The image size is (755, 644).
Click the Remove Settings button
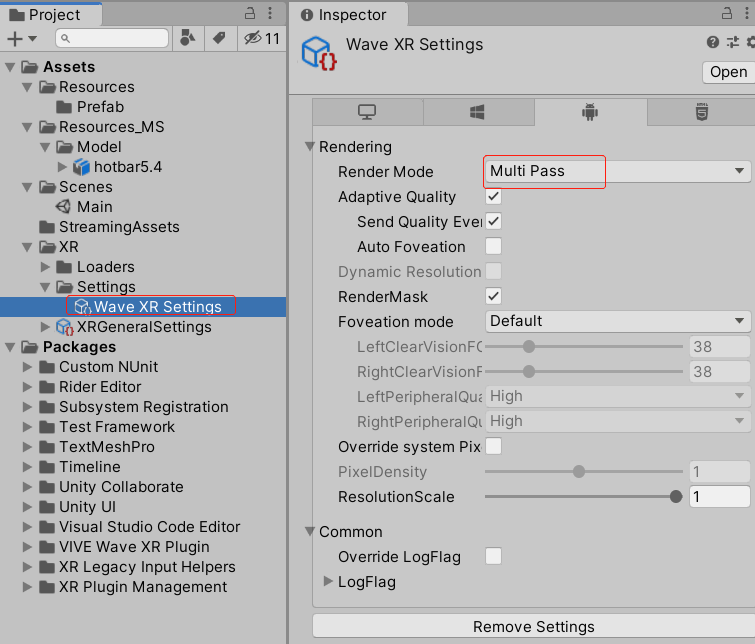tap(533, 627)
